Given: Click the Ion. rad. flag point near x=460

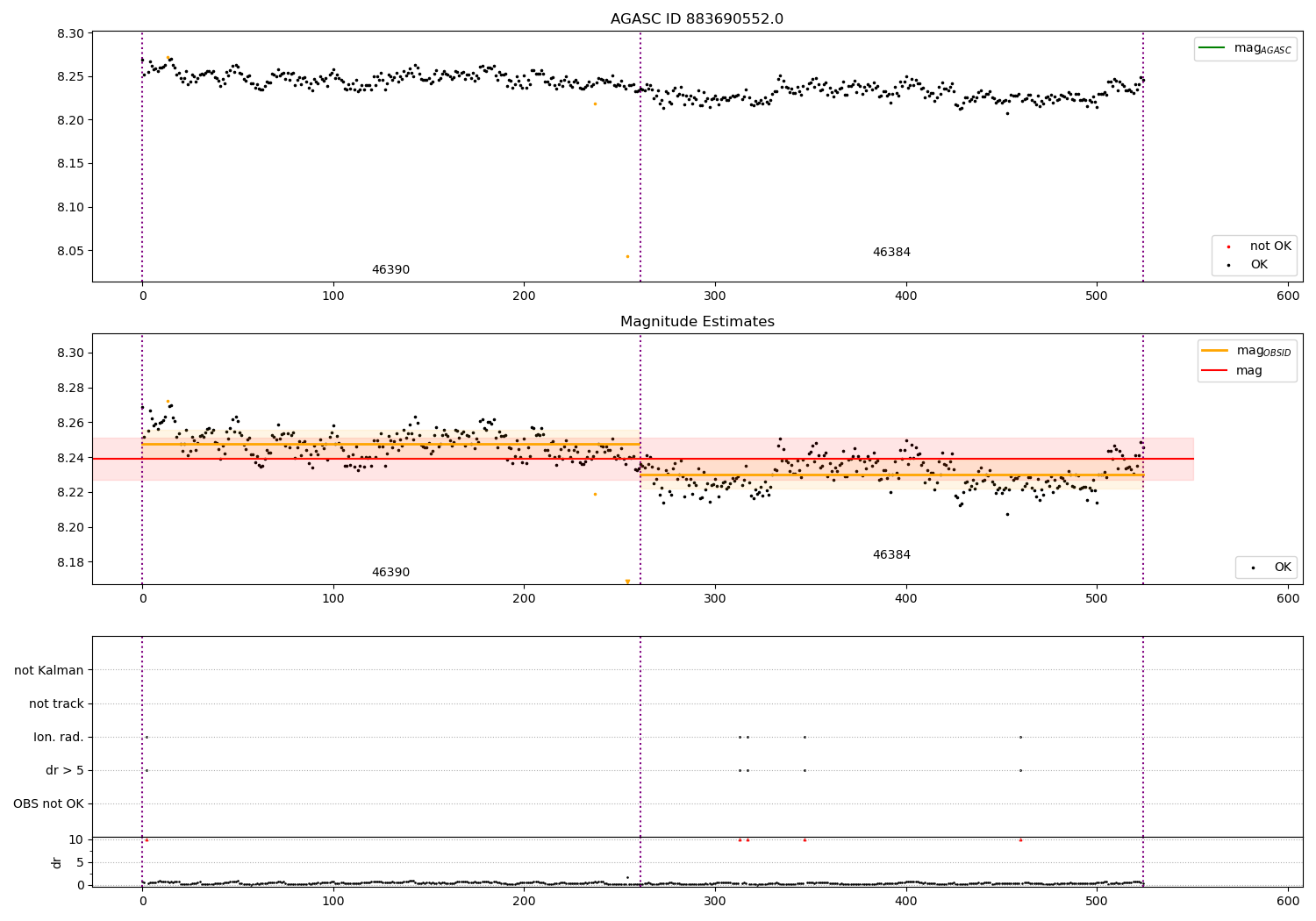Looking at the screenshot, I should tap(1020, 737).
